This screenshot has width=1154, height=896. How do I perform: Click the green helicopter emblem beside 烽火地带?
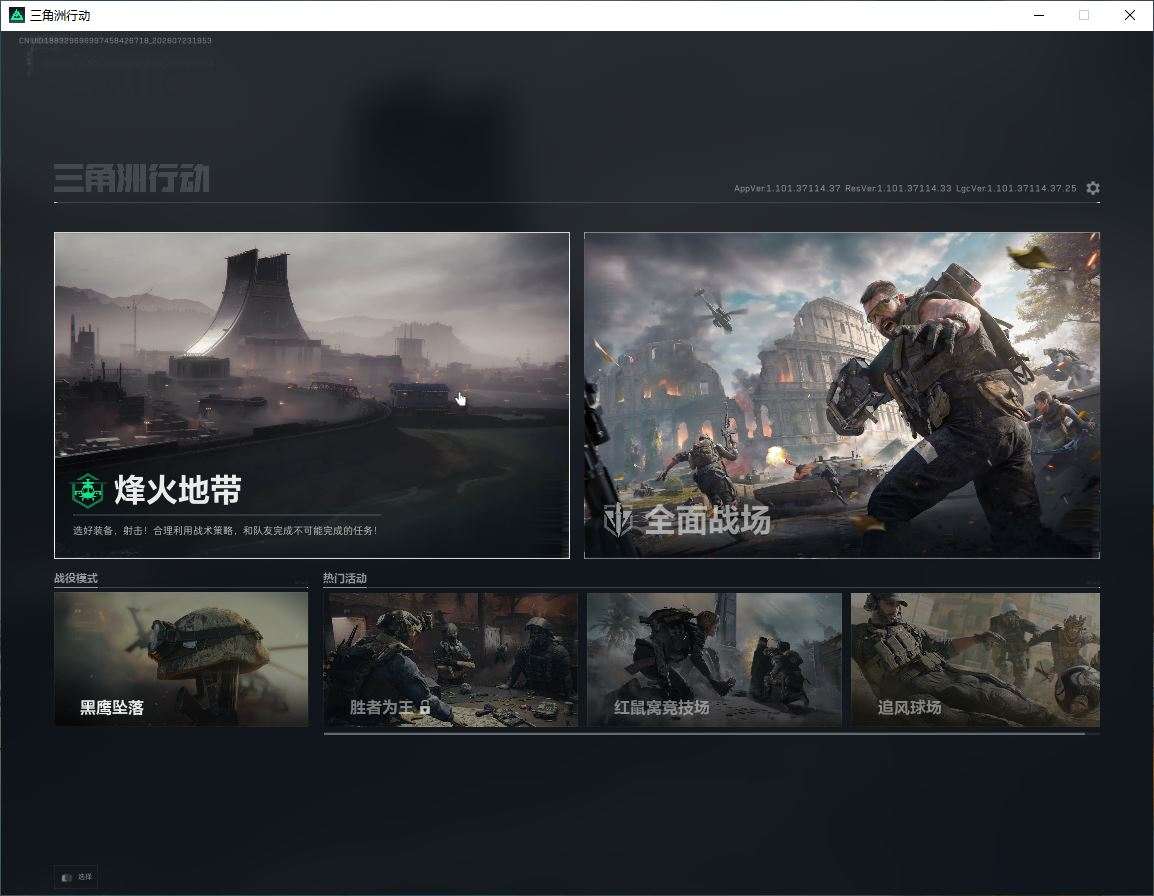pyautogui.click(x=88, y=490)
